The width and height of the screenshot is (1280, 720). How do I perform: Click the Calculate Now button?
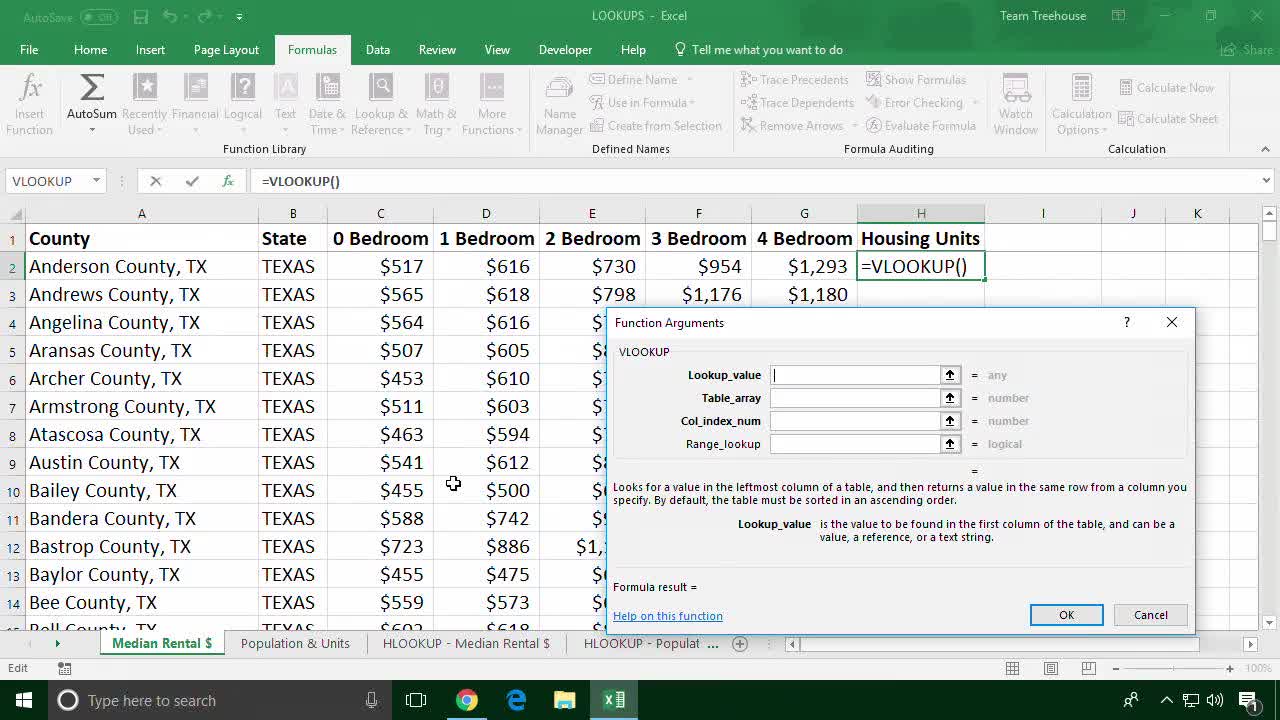pyautogui.click(x=1166, y=88)
